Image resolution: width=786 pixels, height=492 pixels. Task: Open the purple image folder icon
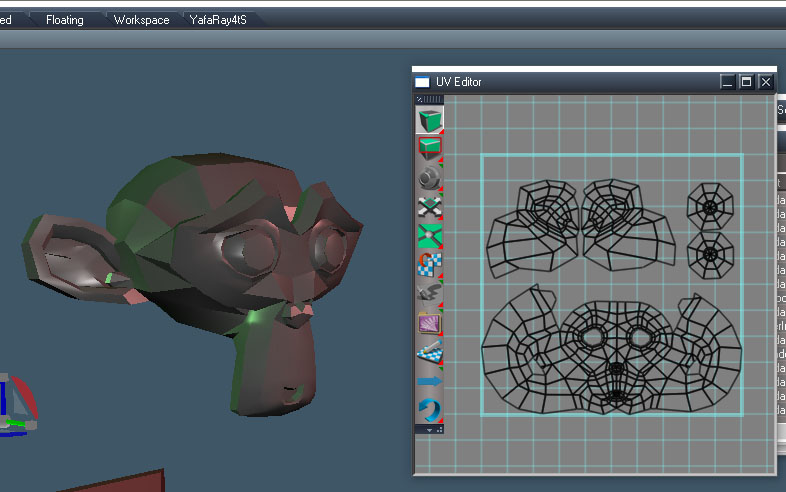point(430,323)
